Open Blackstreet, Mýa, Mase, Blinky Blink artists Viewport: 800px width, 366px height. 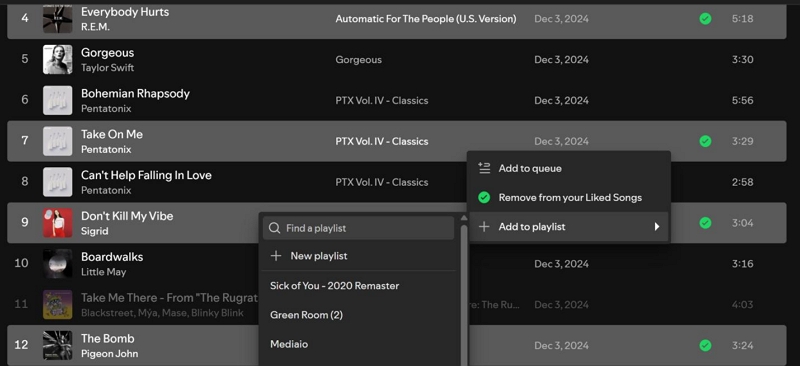(162, 313)
